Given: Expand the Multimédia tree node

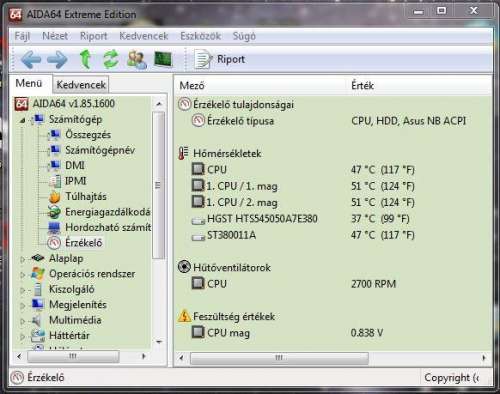Looking at the screenshot, I should click(22, 321).
